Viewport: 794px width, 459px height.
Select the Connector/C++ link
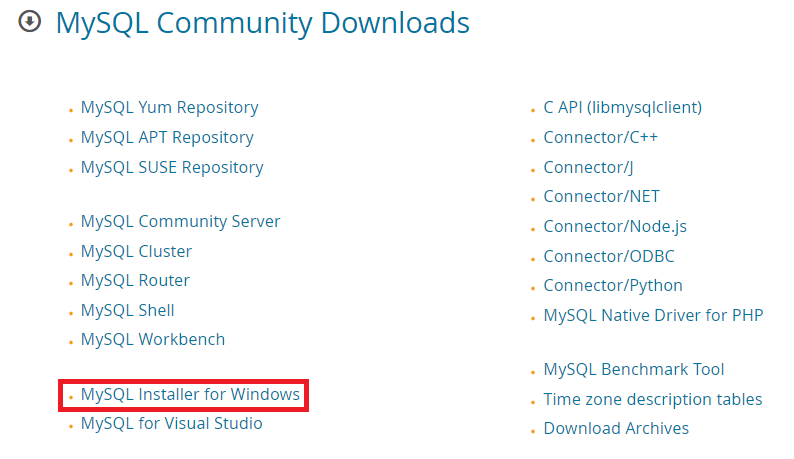point(601,137)
